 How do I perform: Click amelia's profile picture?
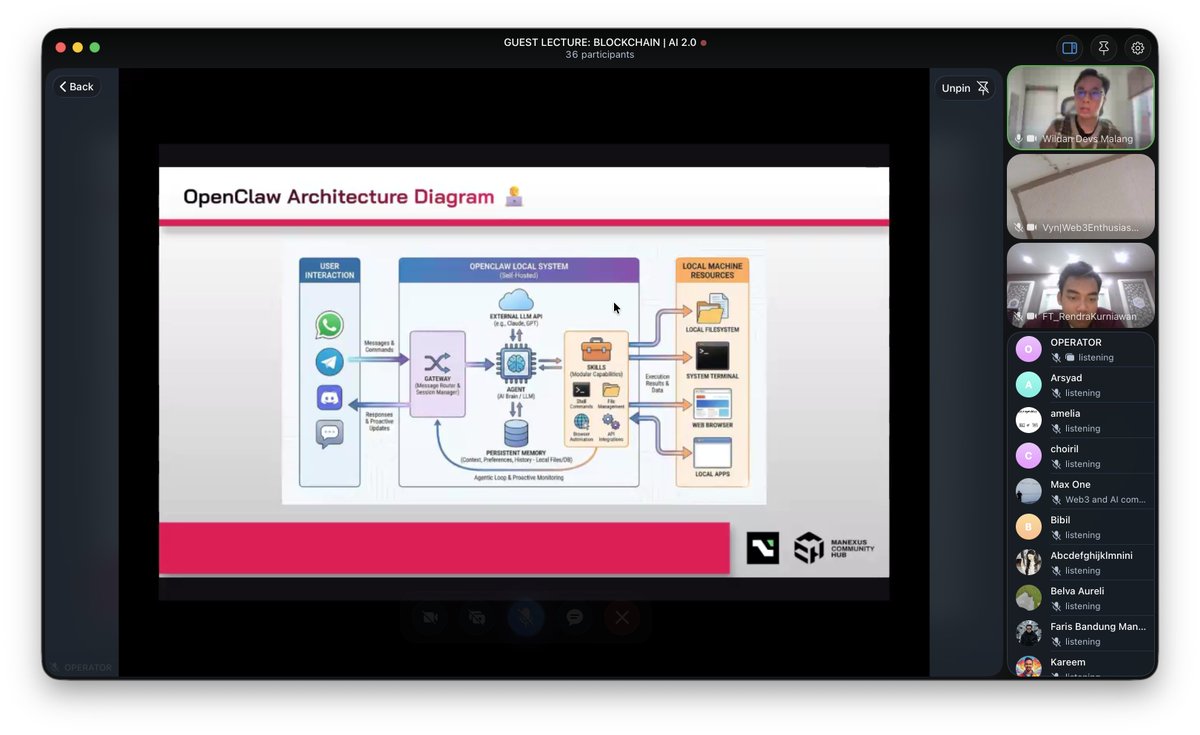coord(1028,420)
